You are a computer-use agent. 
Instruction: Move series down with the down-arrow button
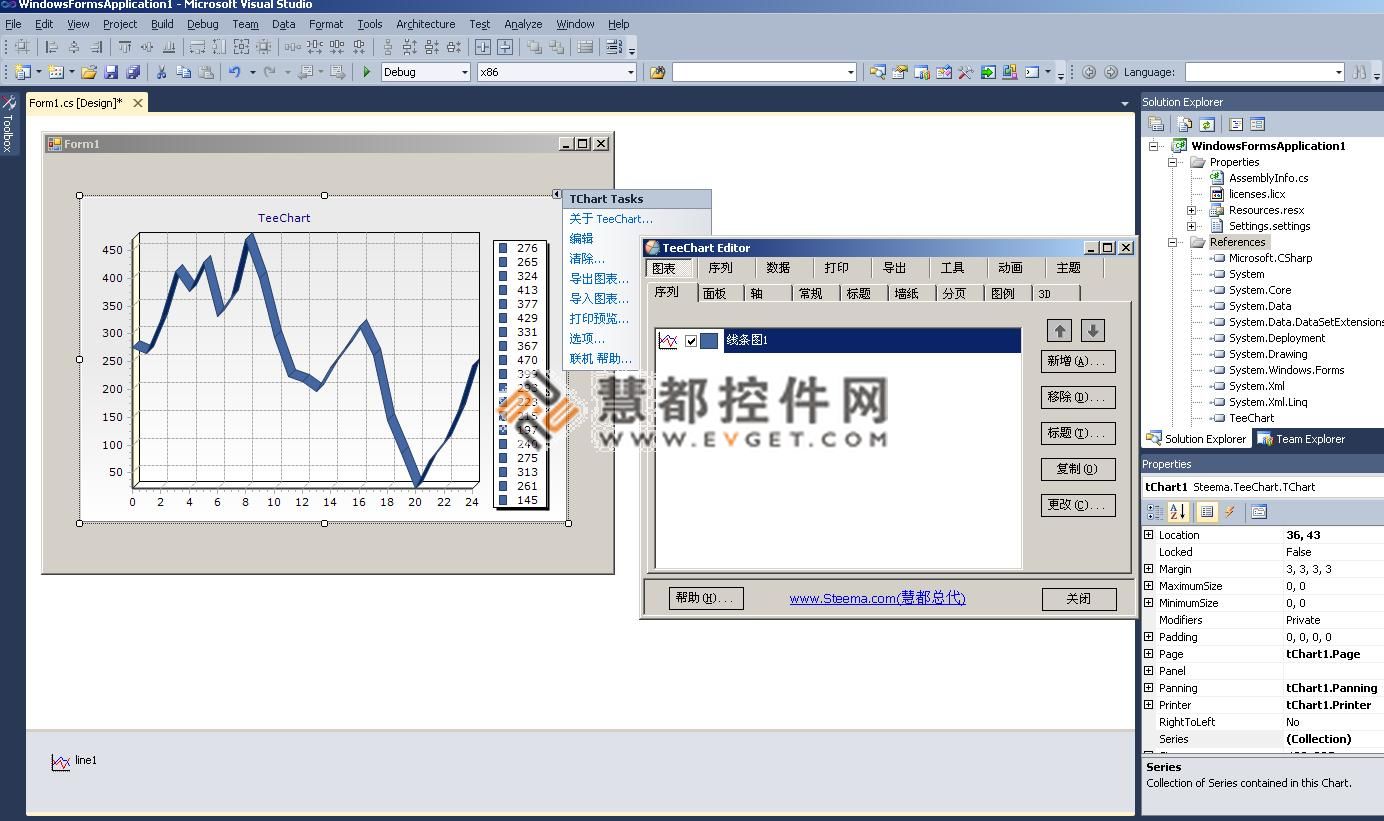(x=1093, y=330)
